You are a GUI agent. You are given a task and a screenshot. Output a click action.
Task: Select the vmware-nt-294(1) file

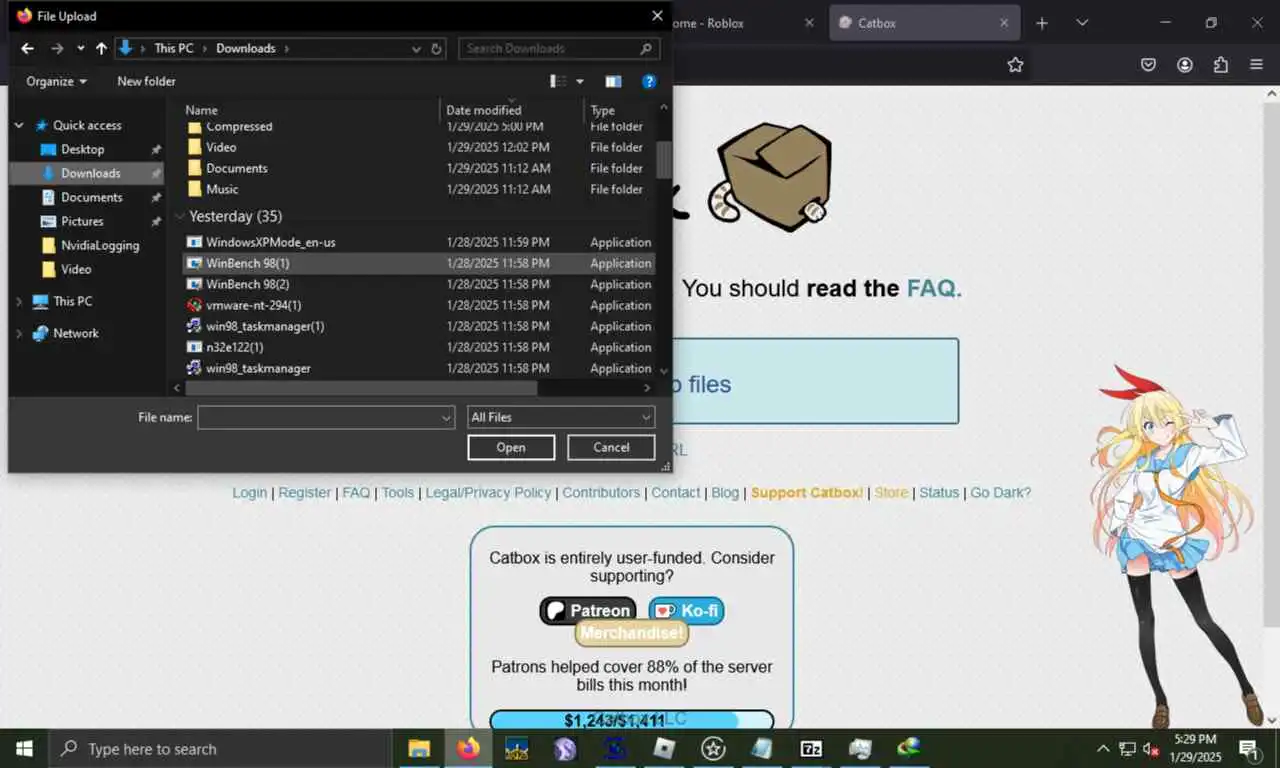click(x=253, y=305)
